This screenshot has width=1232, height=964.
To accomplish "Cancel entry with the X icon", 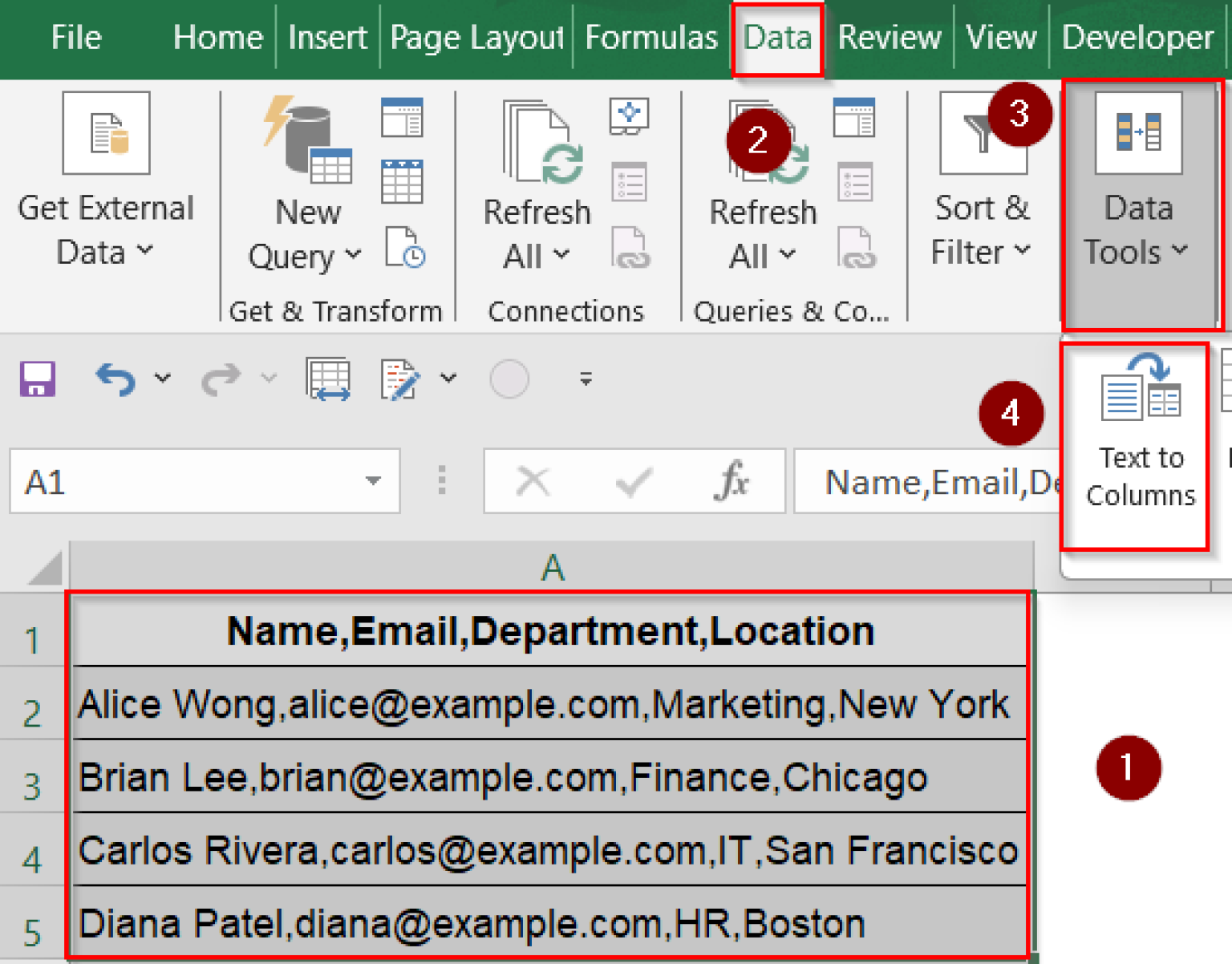I will coord(532,481).
